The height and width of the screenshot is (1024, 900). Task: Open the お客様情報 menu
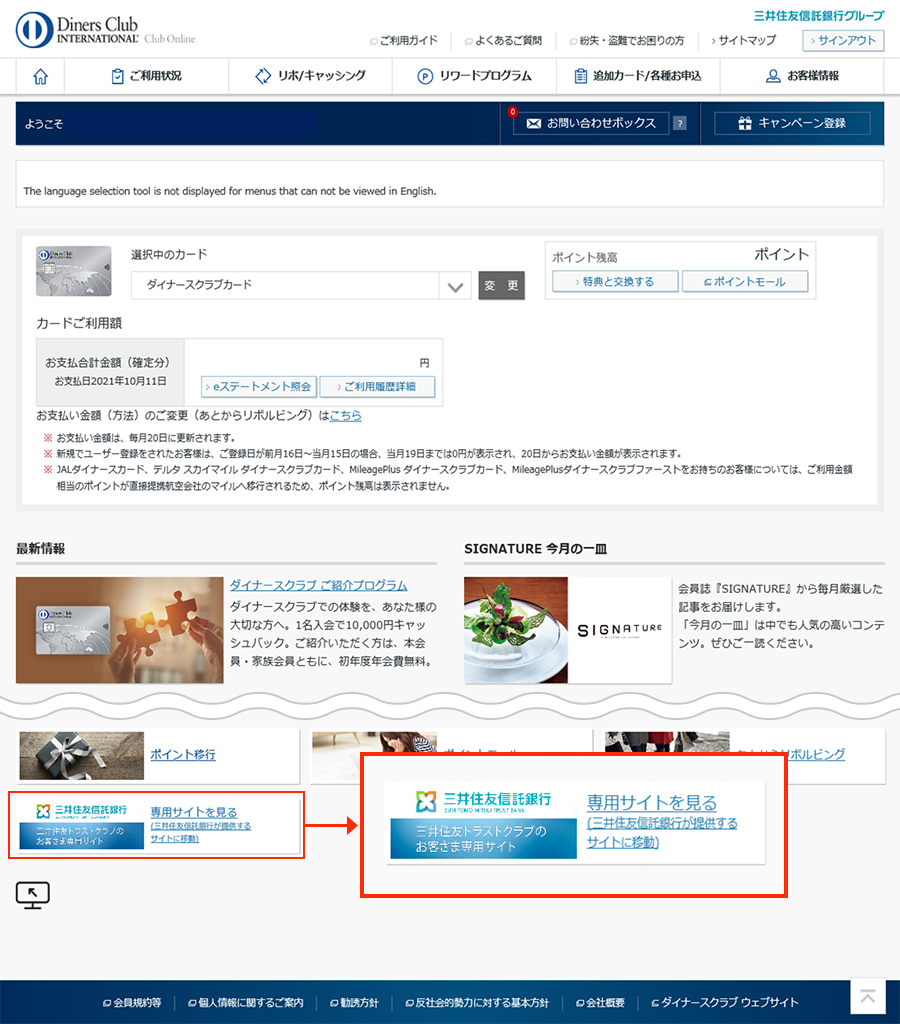[x=802, y=76]
